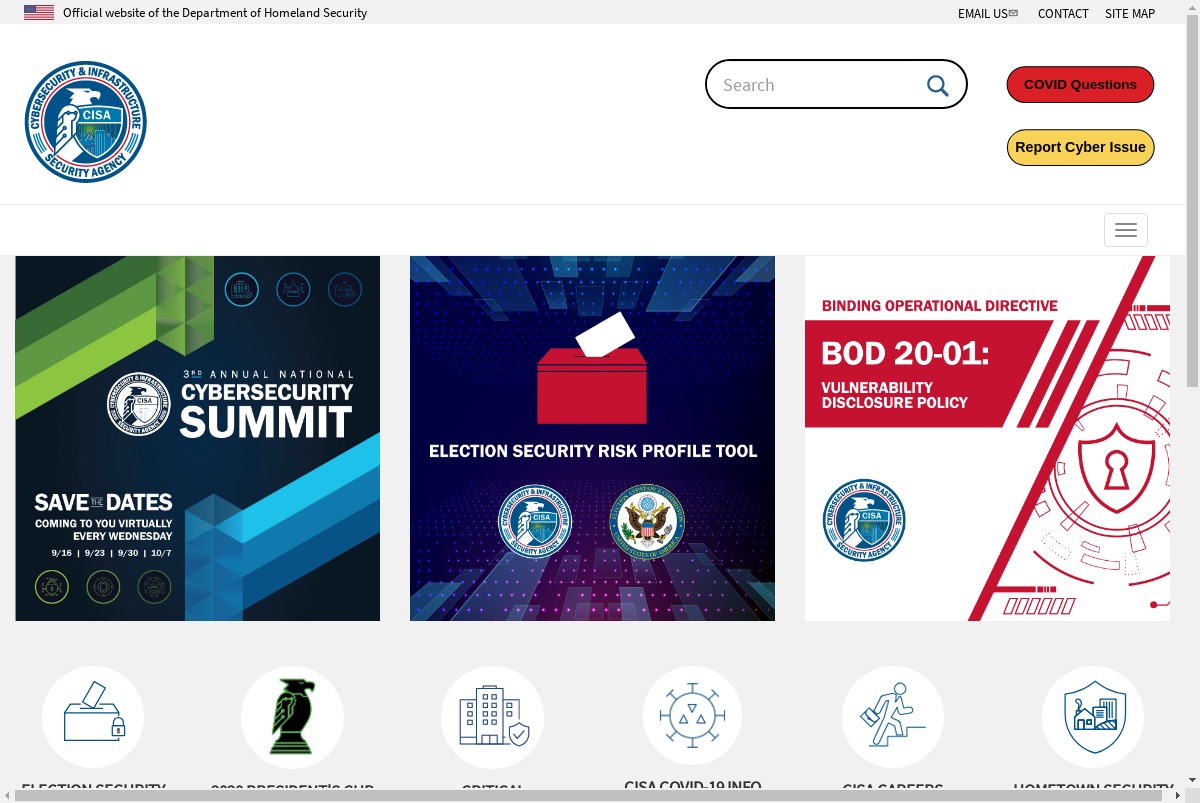Open the President's Cup chess knight icon
Image resolution: width=1200 pixels, height=803 pixels.
[x=292, y=717]
